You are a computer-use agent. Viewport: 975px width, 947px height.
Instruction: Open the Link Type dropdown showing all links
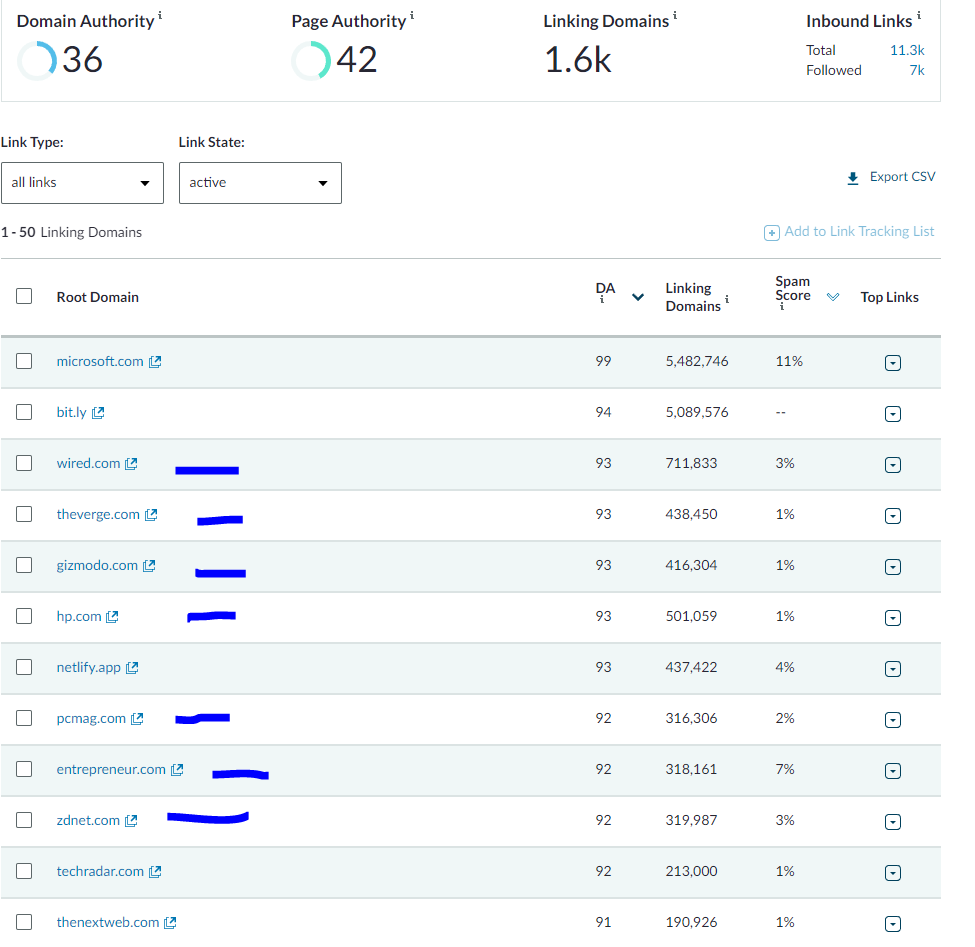pyautogui.click(x=82, y=183)
